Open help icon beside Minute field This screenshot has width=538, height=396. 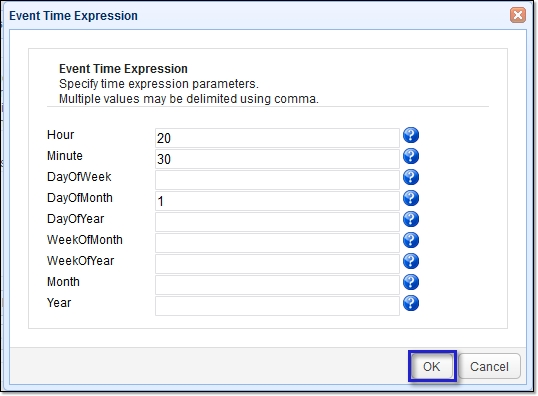(x=411, y=156)
